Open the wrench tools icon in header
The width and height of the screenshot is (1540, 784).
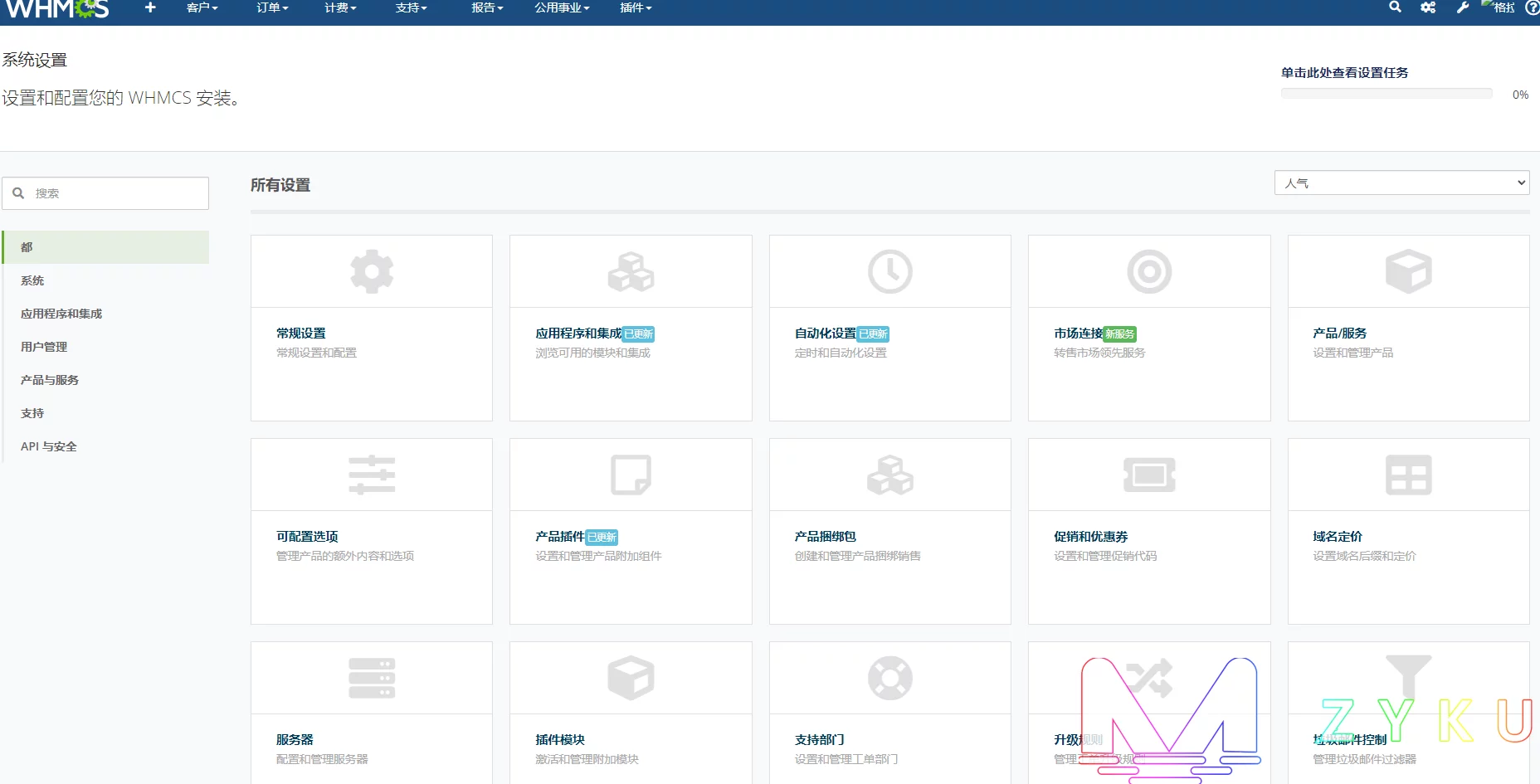click(1462, 7)
